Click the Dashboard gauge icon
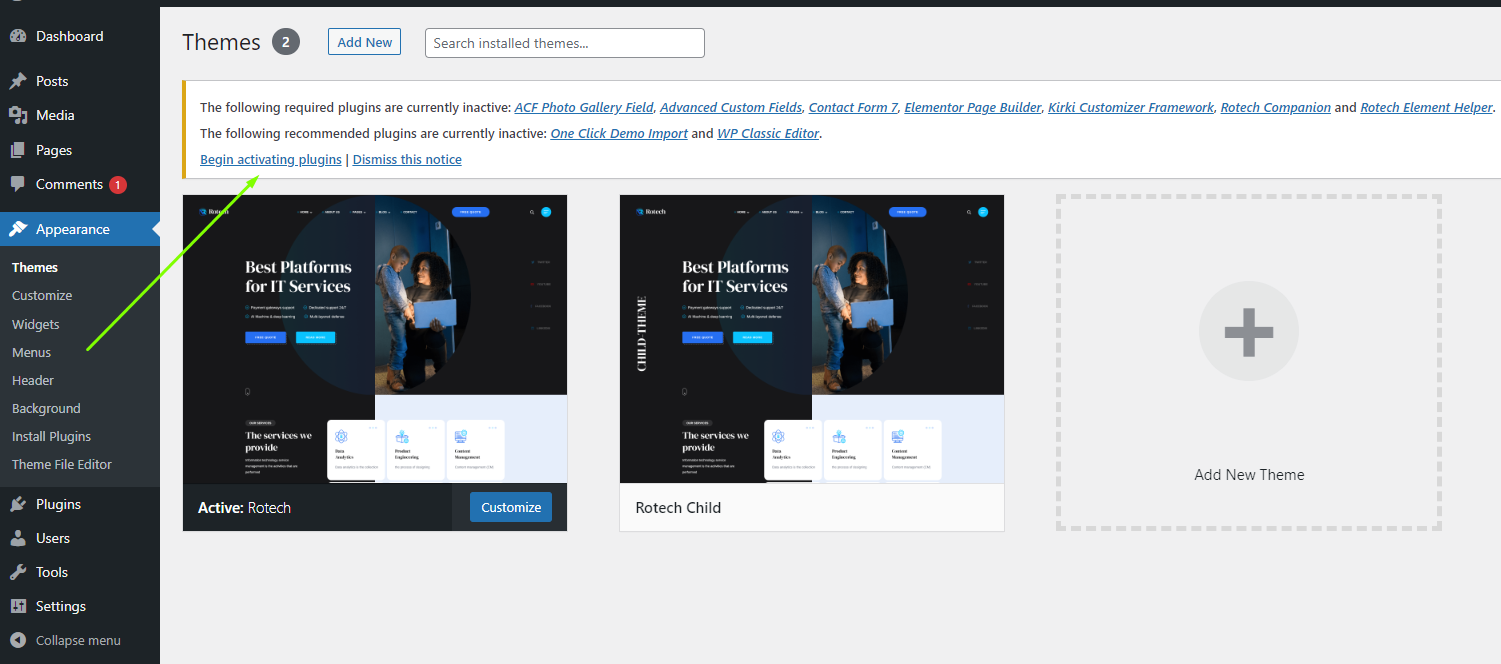The width and height of the screenshot is (1501, 664). pyautogui.click(x=18, y=36)
